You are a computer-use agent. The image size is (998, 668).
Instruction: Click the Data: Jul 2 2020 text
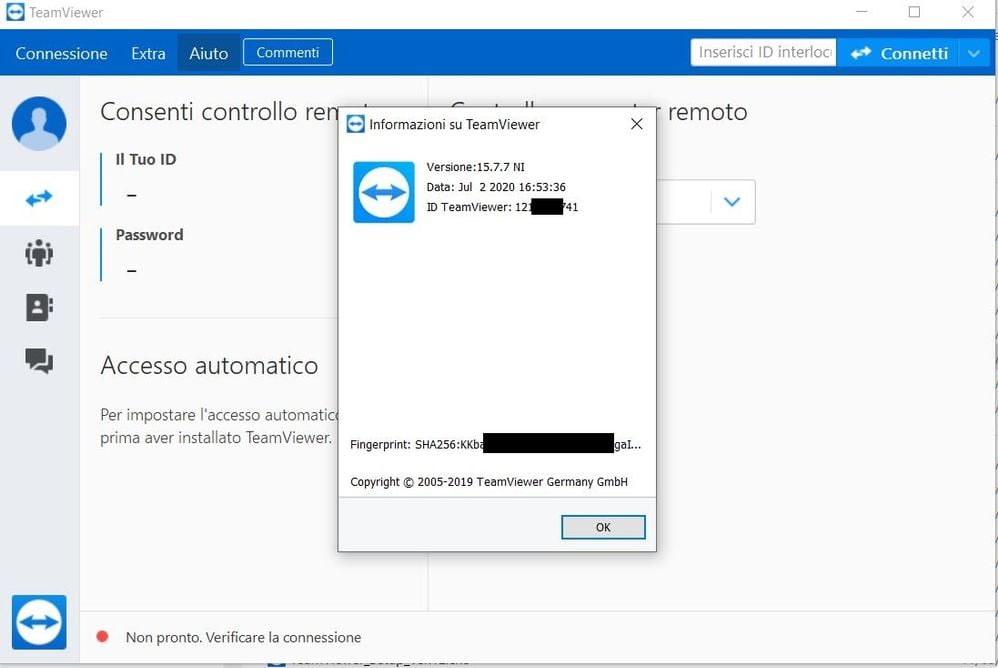tap(496, 187)
